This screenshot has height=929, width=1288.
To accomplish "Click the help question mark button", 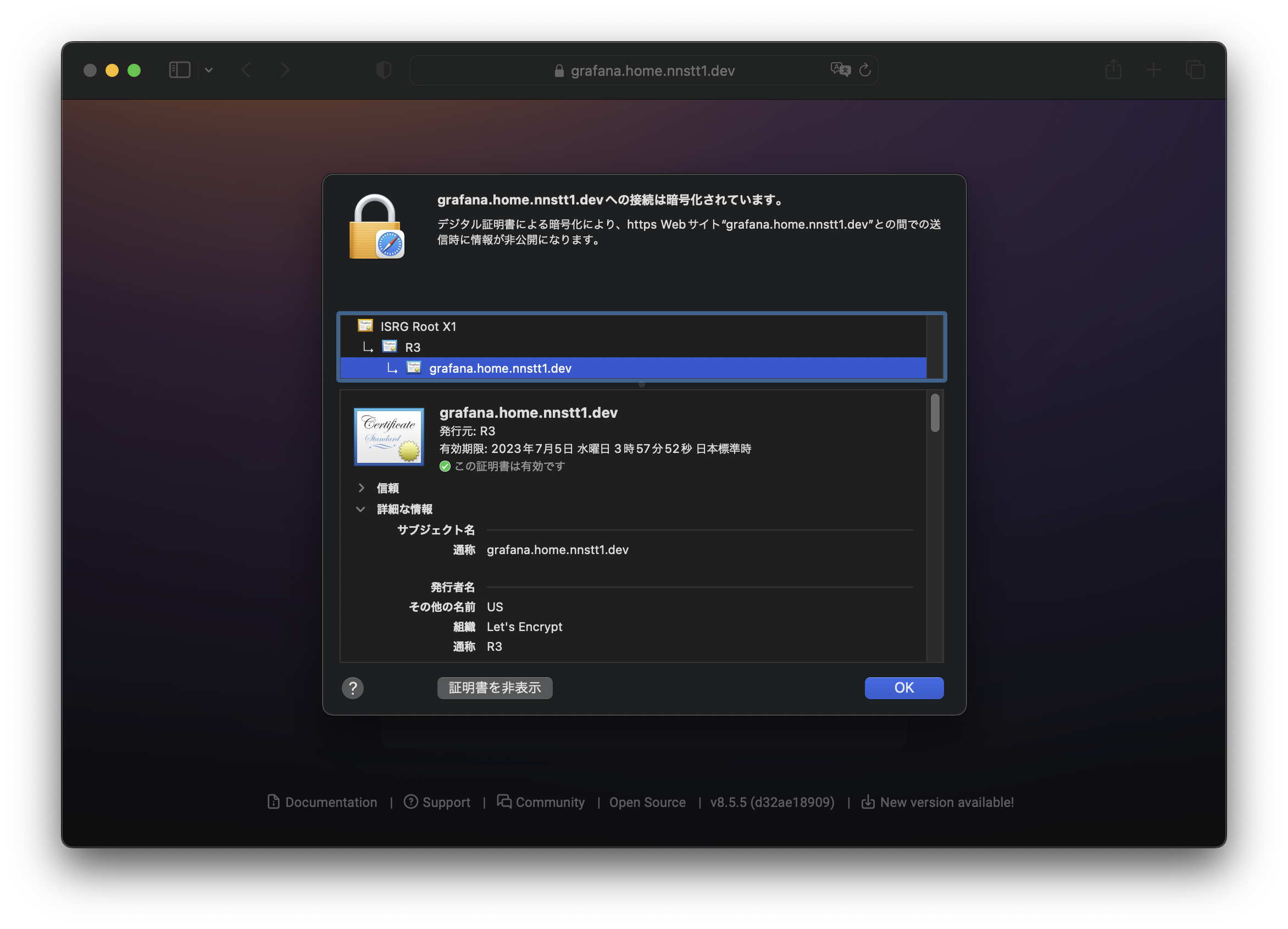I will tap(353, 688).
